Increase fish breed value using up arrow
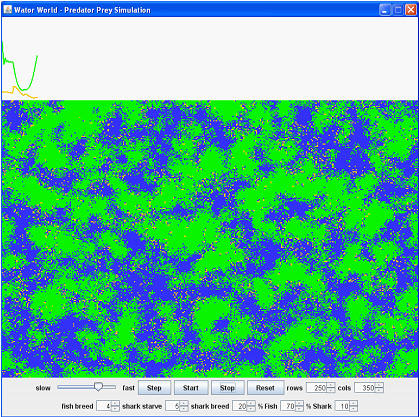 click(x=115, y=404)
